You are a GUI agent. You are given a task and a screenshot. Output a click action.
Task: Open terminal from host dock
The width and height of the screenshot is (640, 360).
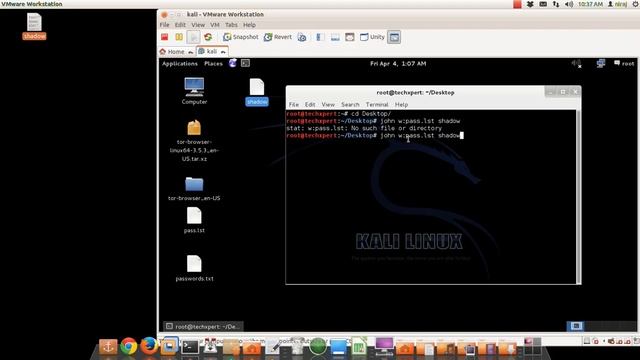190,347
